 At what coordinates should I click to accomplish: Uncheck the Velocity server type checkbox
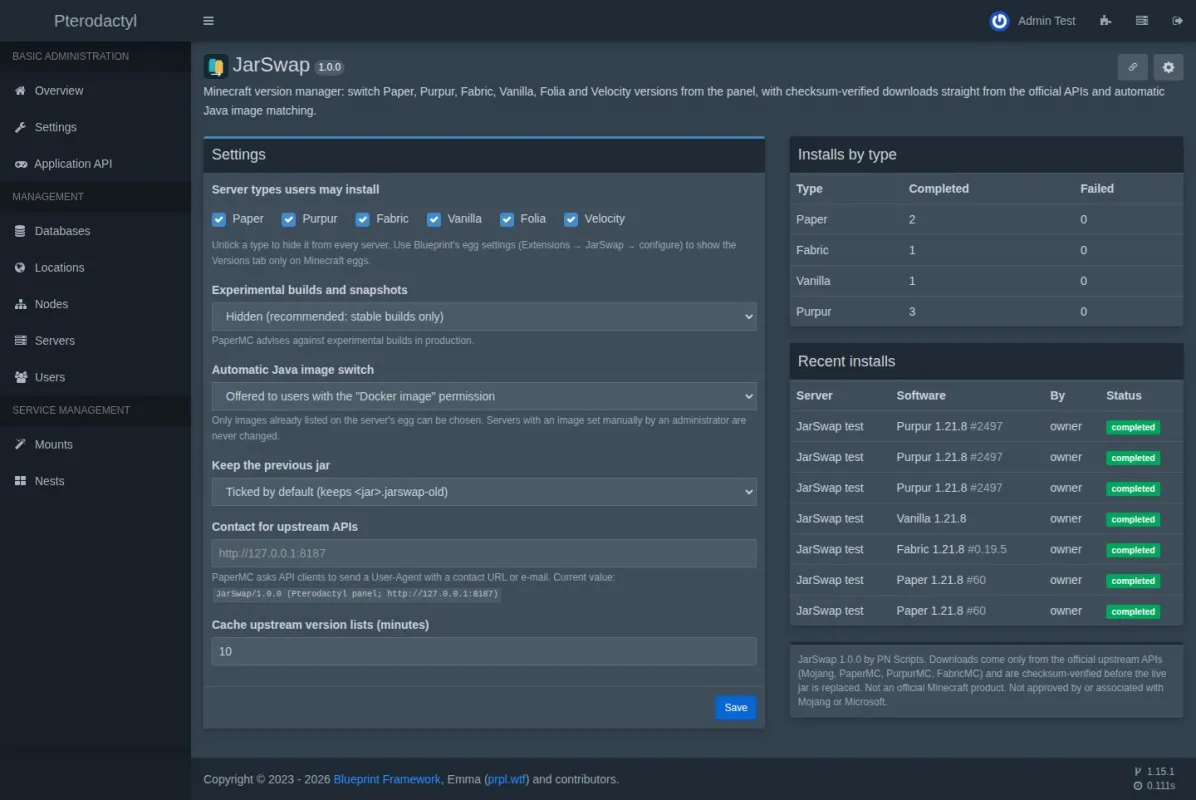pyautogui.click(x=571, y=219)
